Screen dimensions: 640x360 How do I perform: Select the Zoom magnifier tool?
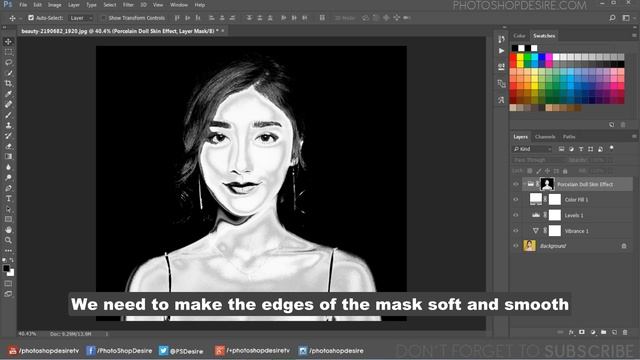click(8, 240)
